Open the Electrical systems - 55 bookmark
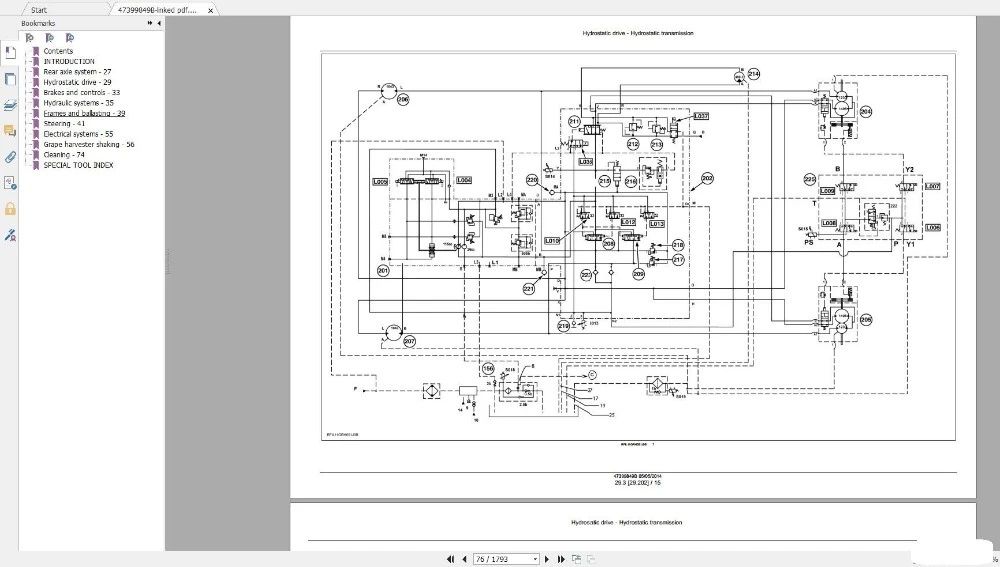Image resolution: width=1000 pixels, height=567 pixels. 78,134
